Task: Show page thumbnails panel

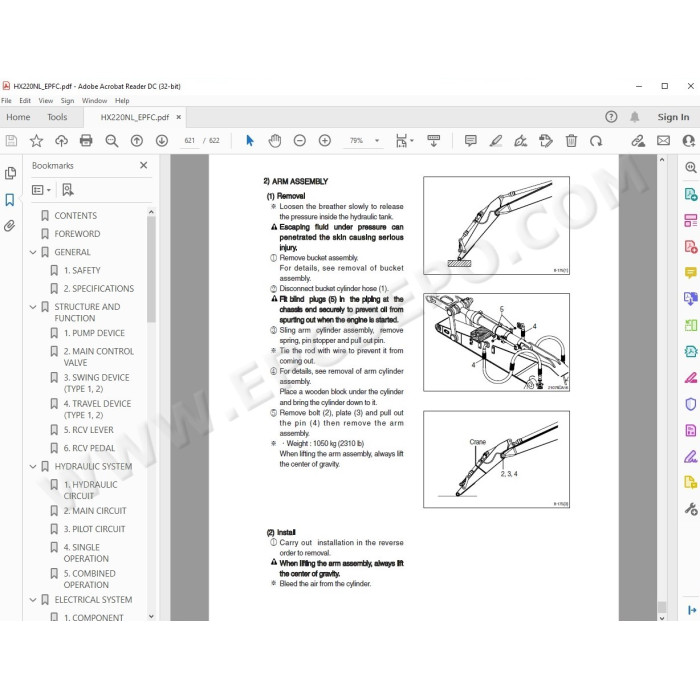Action: click(10, 173)
